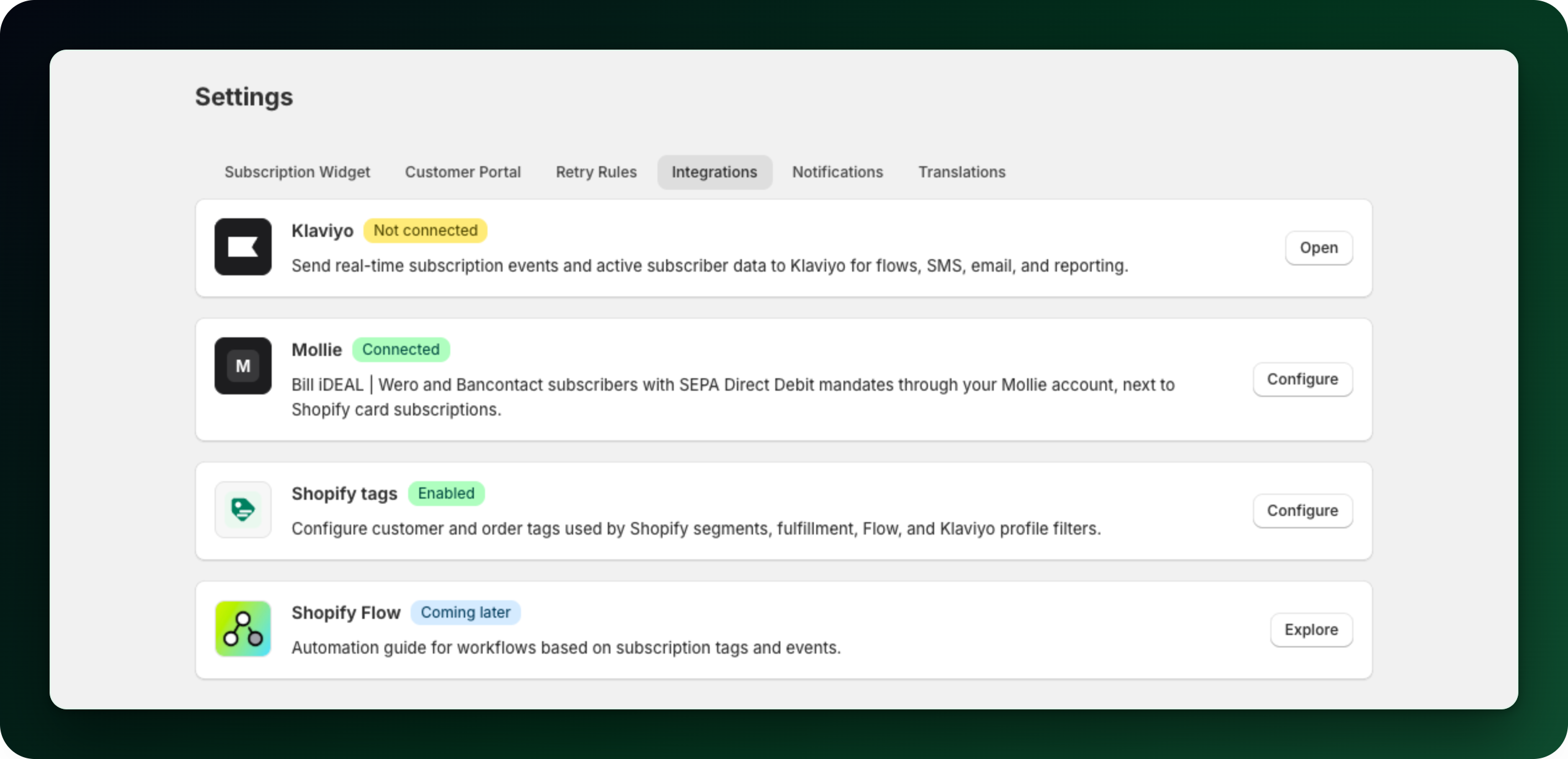
Task: Click the Mollie M logo icon
Action: pos(243,366)
